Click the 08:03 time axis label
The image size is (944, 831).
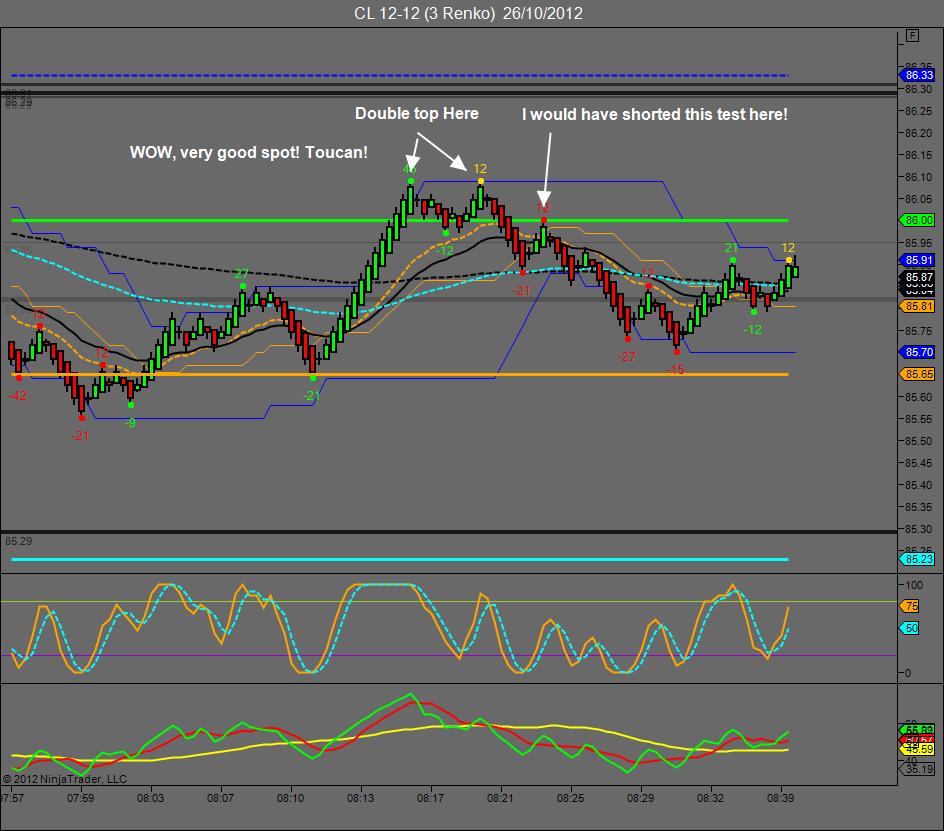coord(150,798)
